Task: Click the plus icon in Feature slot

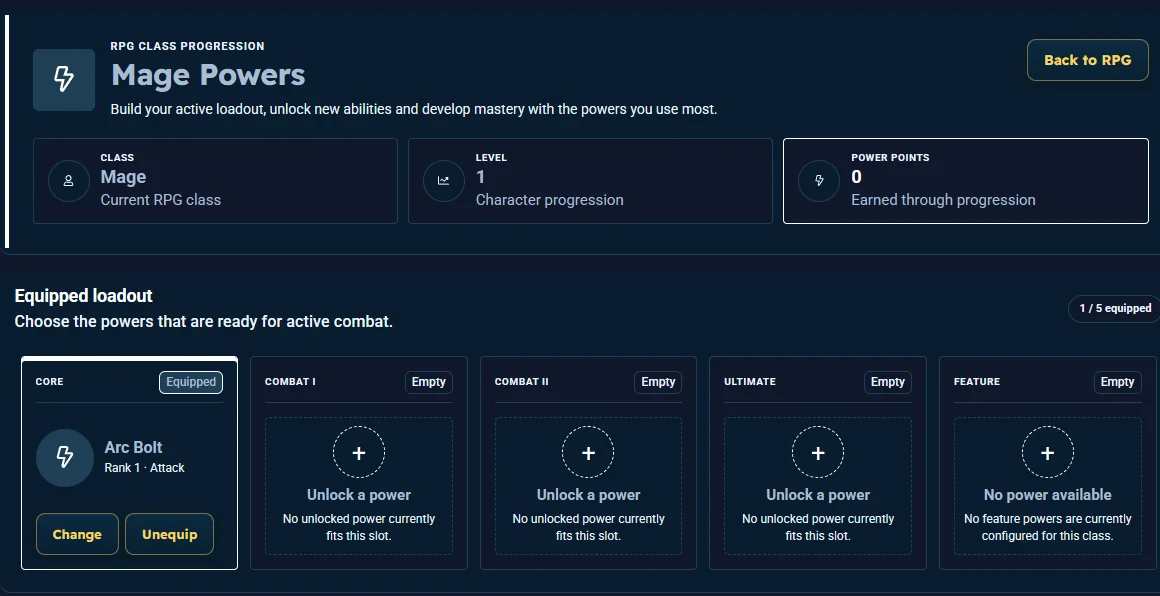Action: 1048,453
